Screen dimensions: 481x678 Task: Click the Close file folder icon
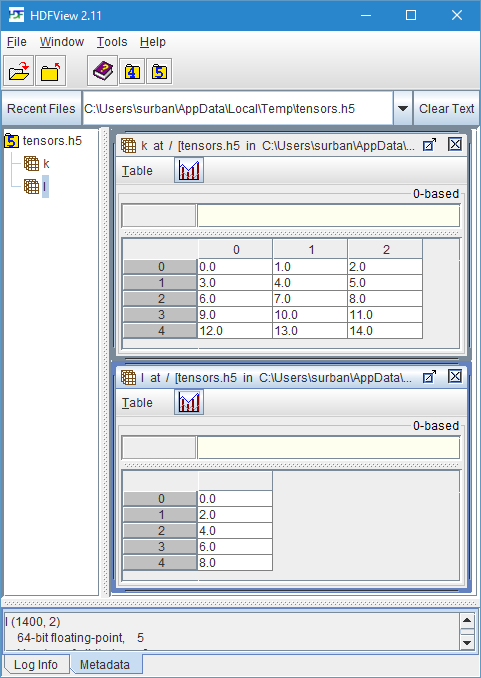[x=51, y=71]
